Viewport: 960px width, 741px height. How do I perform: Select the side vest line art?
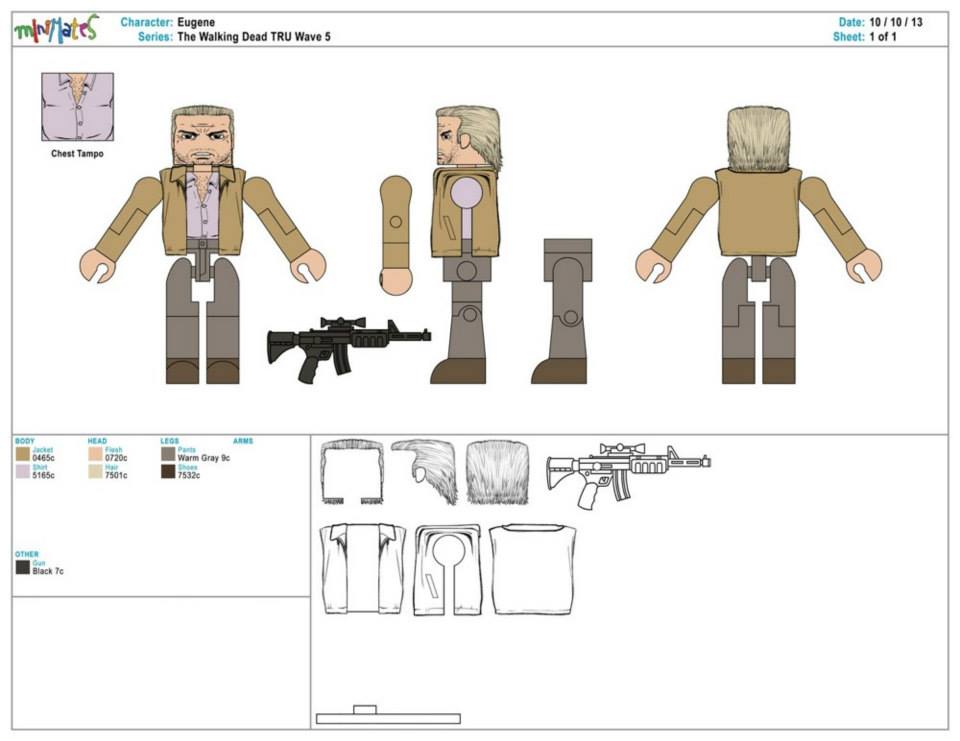pyautogui.click(x=448, y=569)
